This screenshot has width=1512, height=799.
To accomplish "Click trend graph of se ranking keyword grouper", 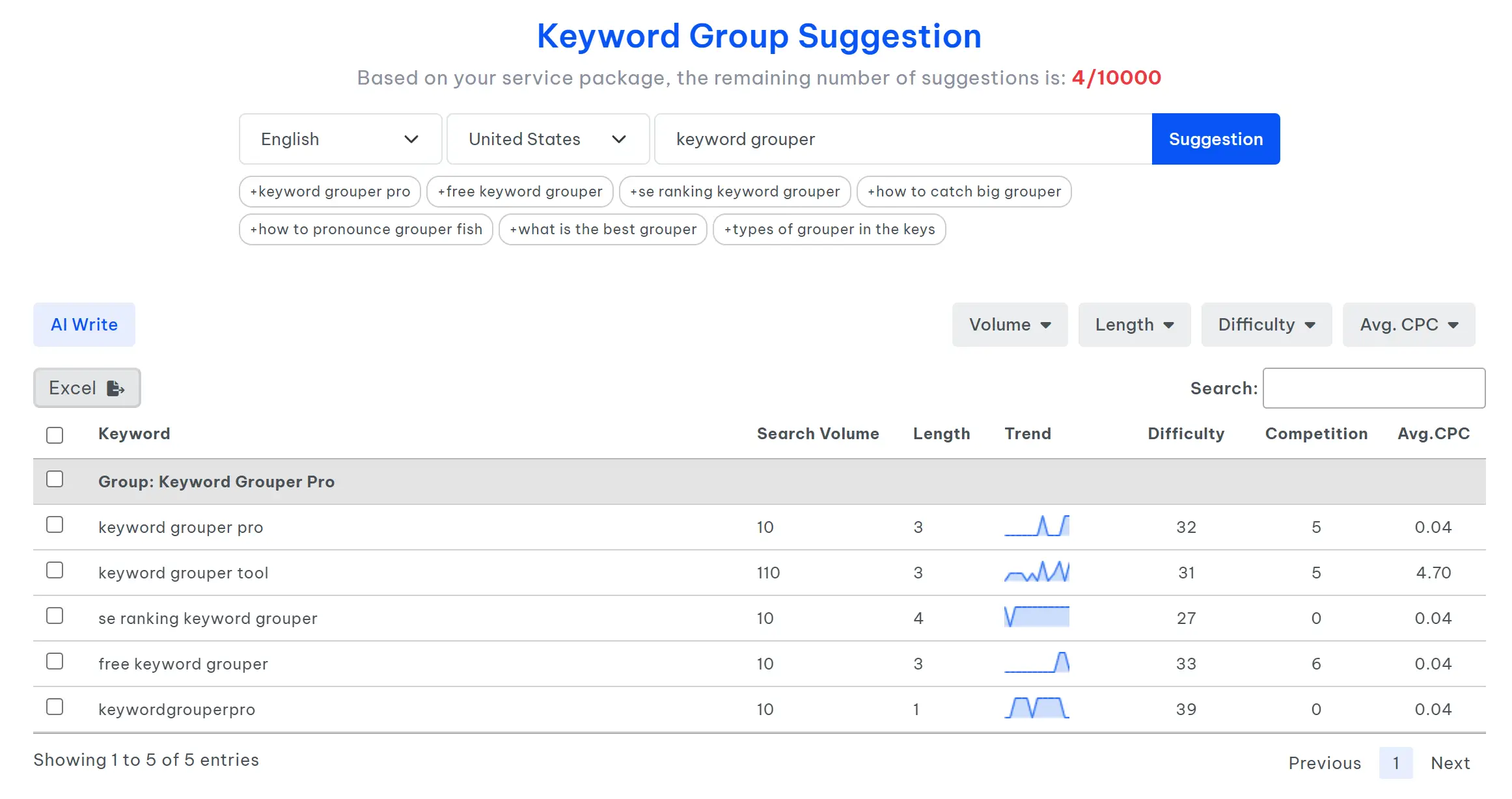I will [x=1037, y=617].
